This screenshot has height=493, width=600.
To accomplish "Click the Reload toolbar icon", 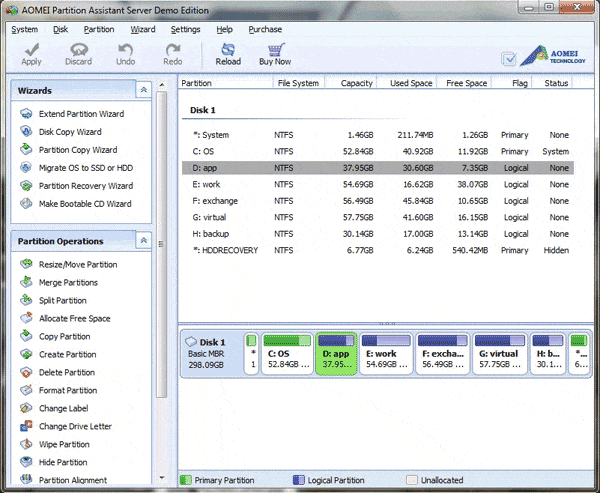I will point(228,49).
